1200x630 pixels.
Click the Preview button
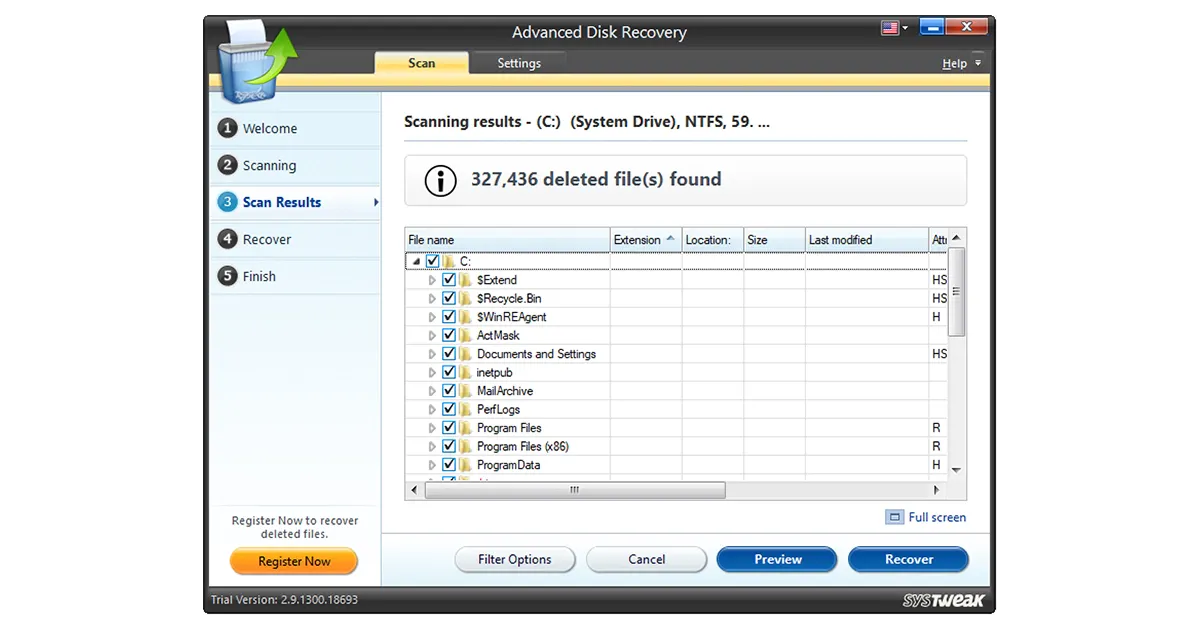[x=777, y=559]
